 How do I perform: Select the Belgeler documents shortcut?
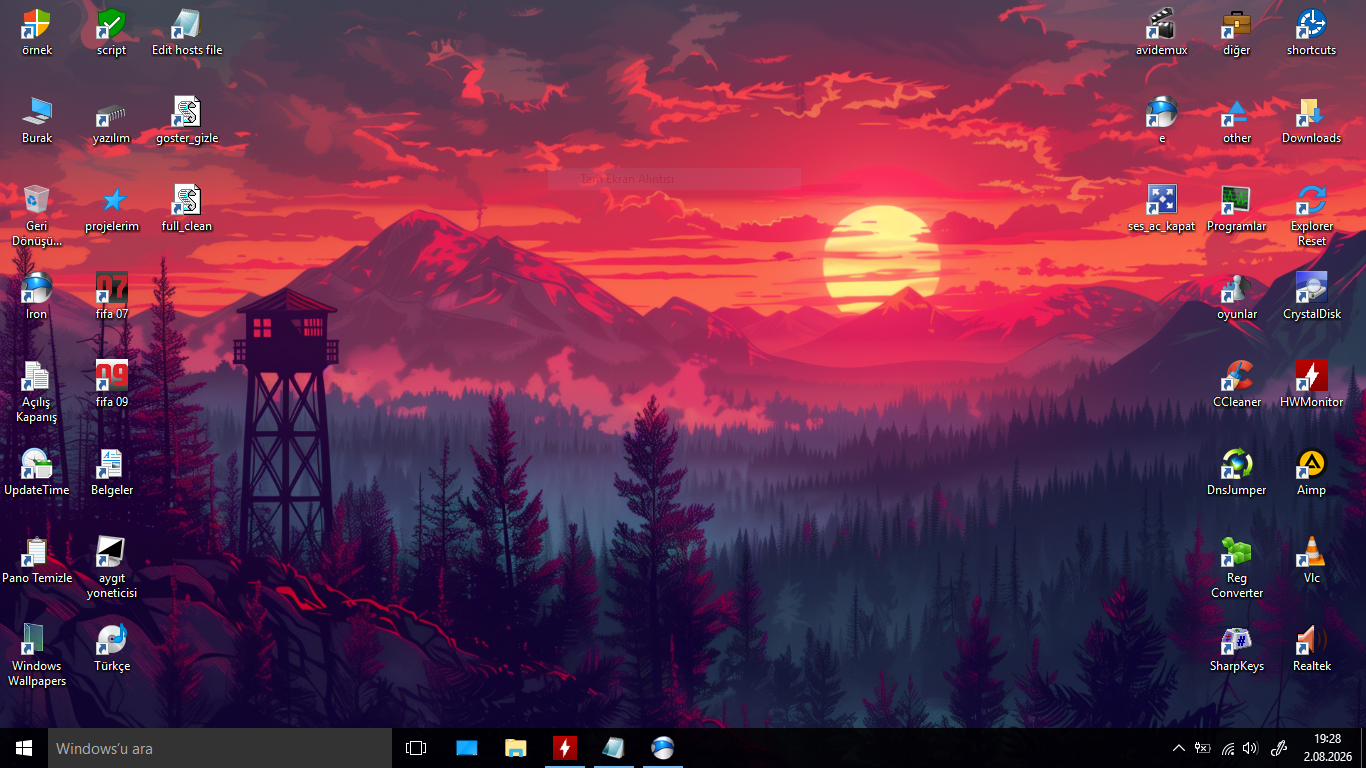point(111,472)
